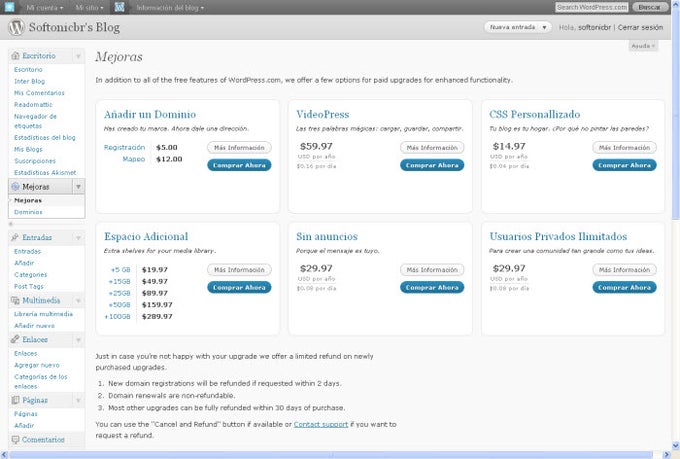The height and width of the screenshot is (459, 680).
Task: Open the Espacio Adicional heading link
Action: [146, 236]
